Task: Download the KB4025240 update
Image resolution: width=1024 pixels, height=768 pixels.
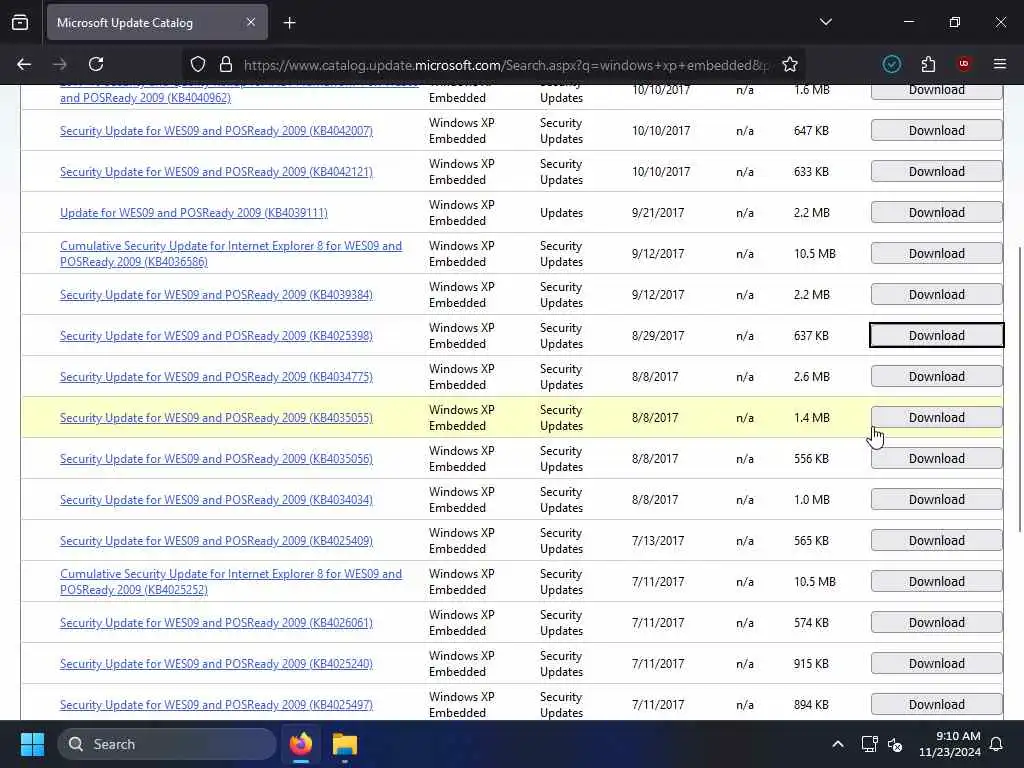Action: [x=936, y=664]
